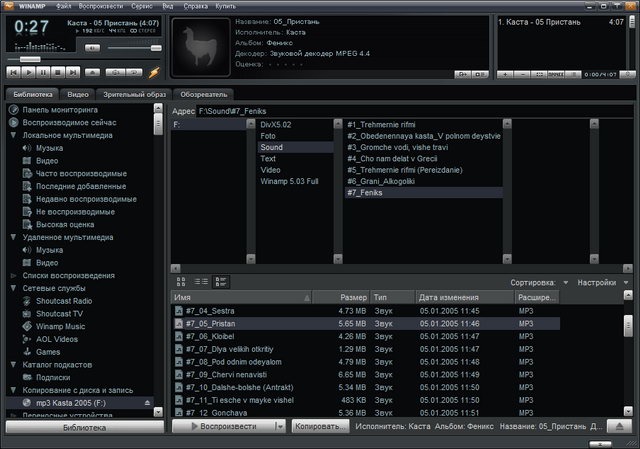
Task: Click the volume slider handle
Action: [156, 48]
